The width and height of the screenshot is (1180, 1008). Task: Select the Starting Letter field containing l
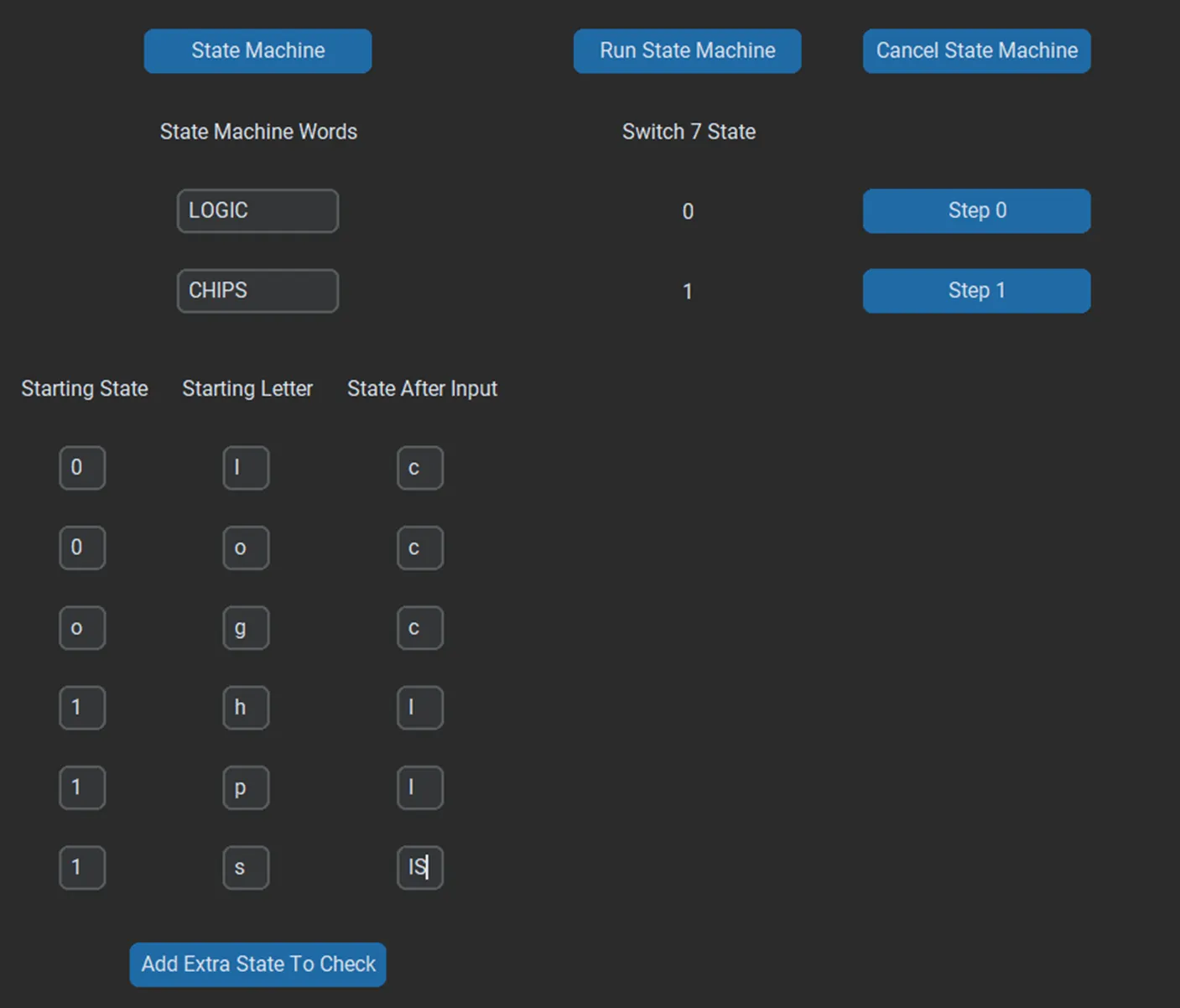246,467
